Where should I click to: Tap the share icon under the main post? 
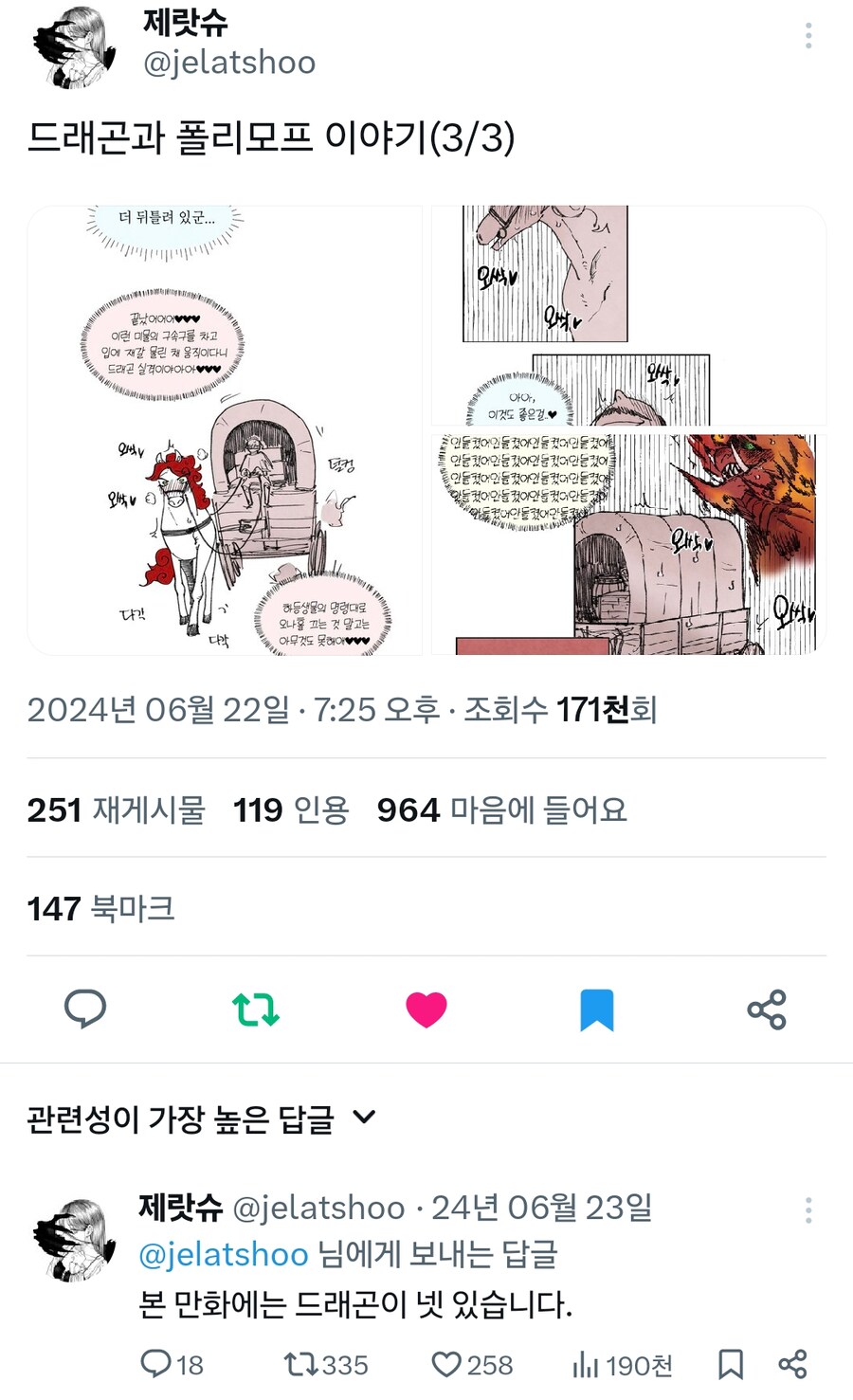(x=767, y=1009)
